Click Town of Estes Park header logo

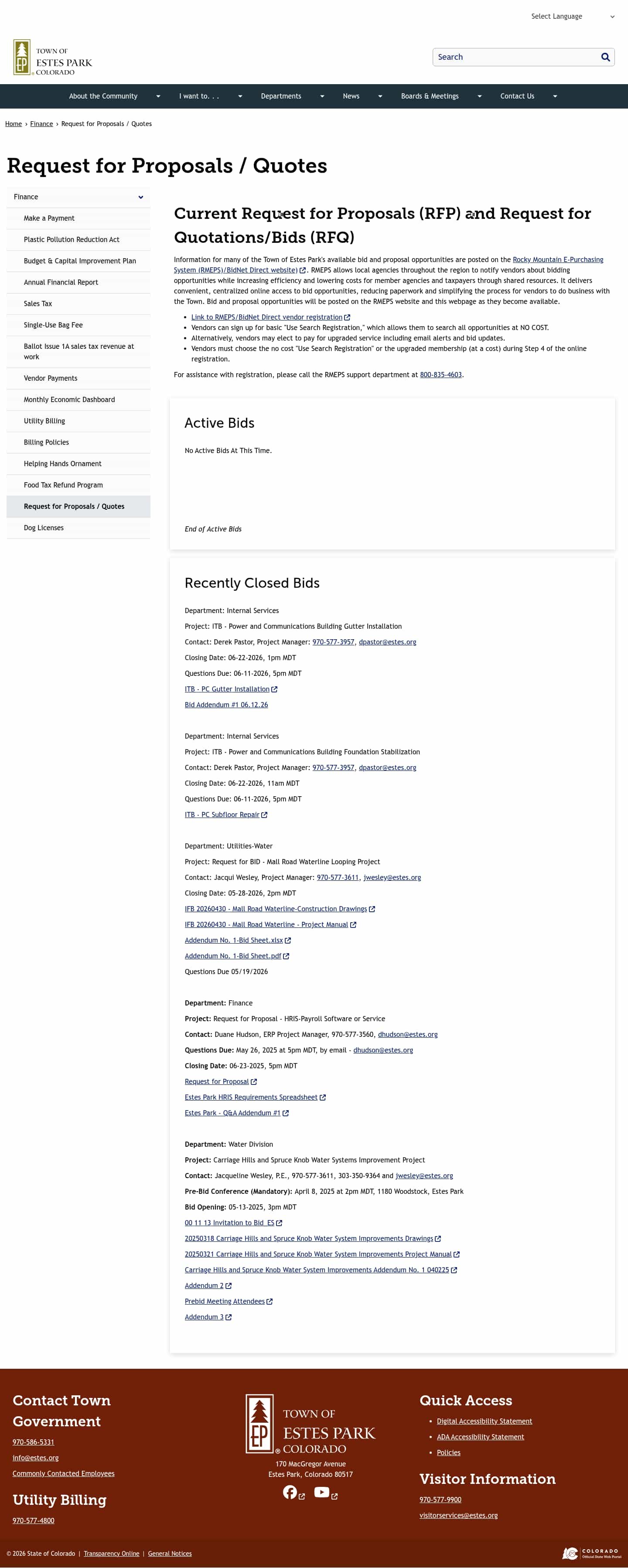(x=52, y=57)
